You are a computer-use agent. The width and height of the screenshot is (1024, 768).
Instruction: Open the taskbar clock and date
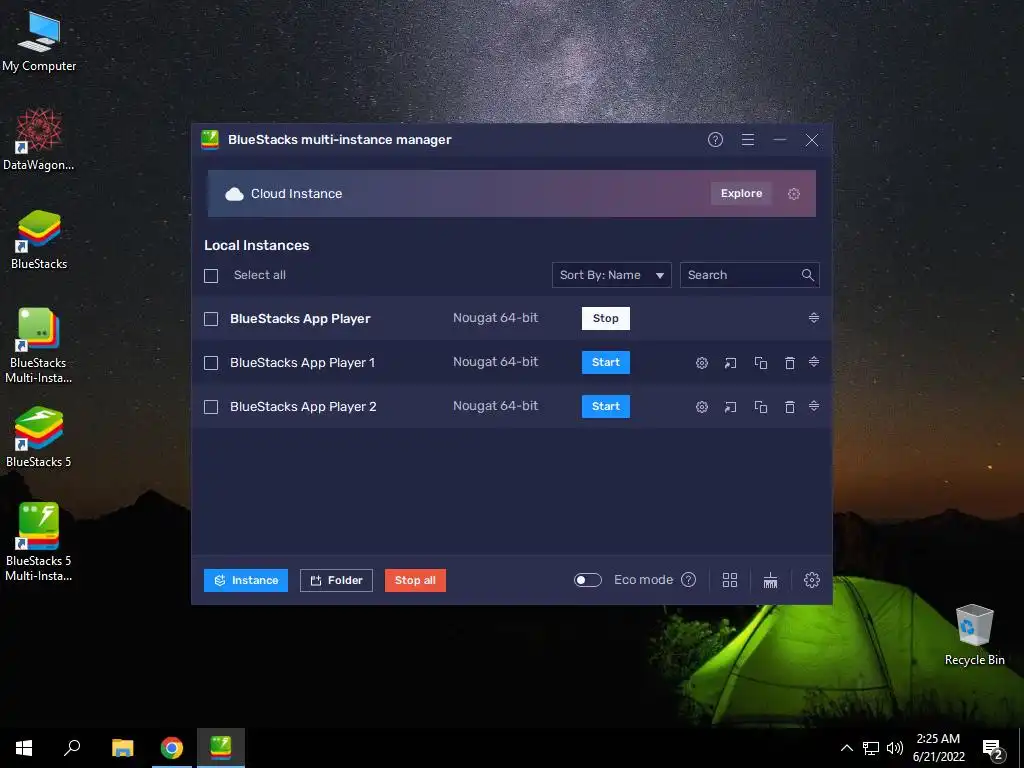[938, 748]
